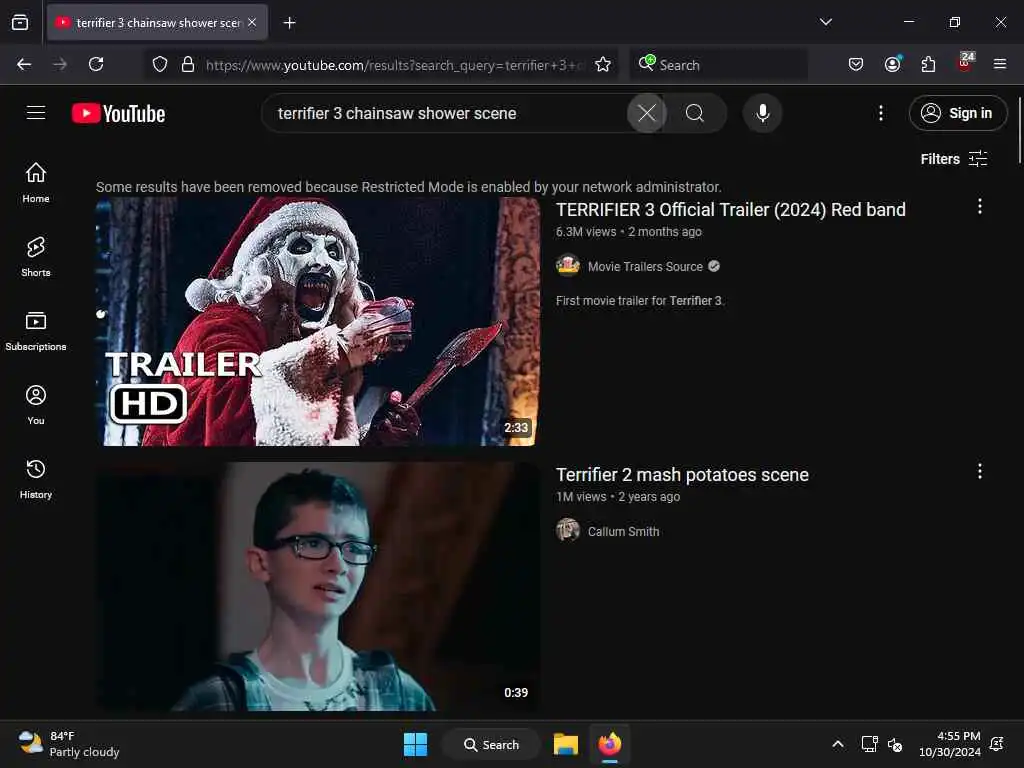
Task: Play the Terrifier 3 trailer thumbnail
Action: pos(318,322)
